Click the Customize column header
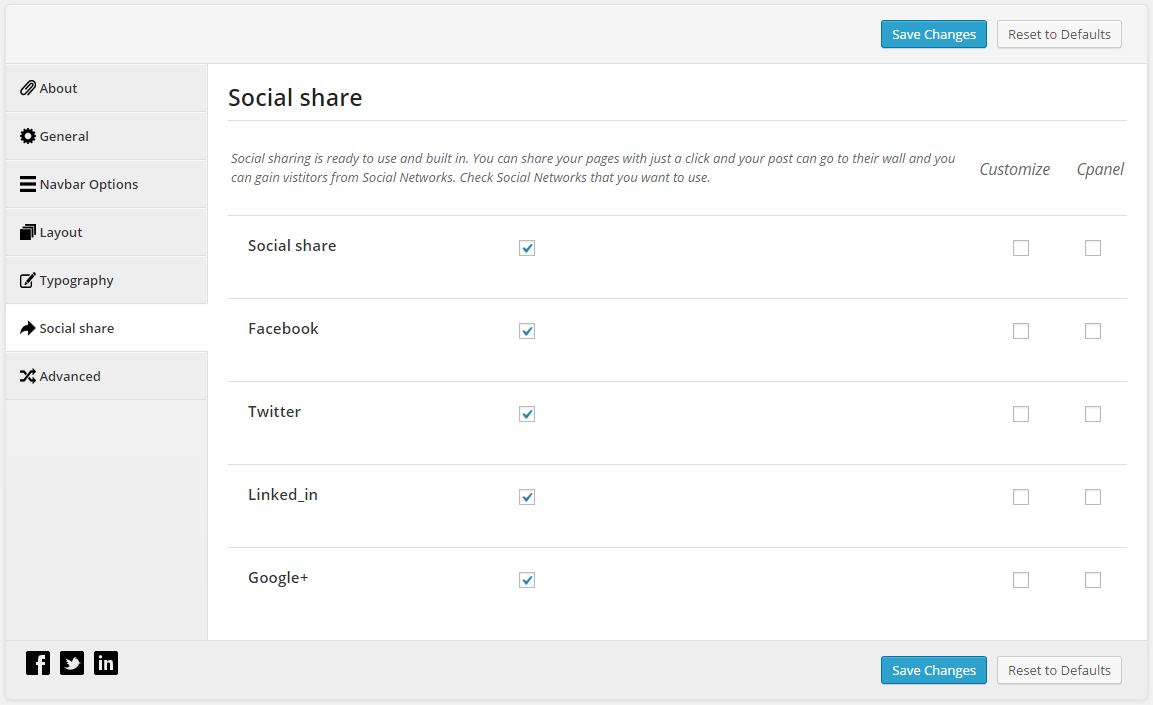 [x=1015, y=169]
